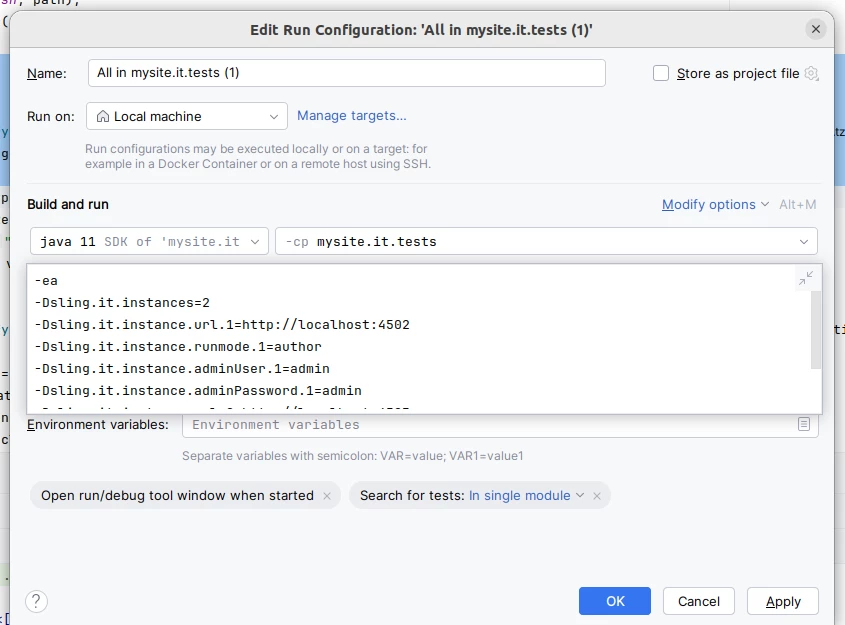Enable Store as project file checkbox
Viewport: 845px width, 625px height.
coord(661,73)
